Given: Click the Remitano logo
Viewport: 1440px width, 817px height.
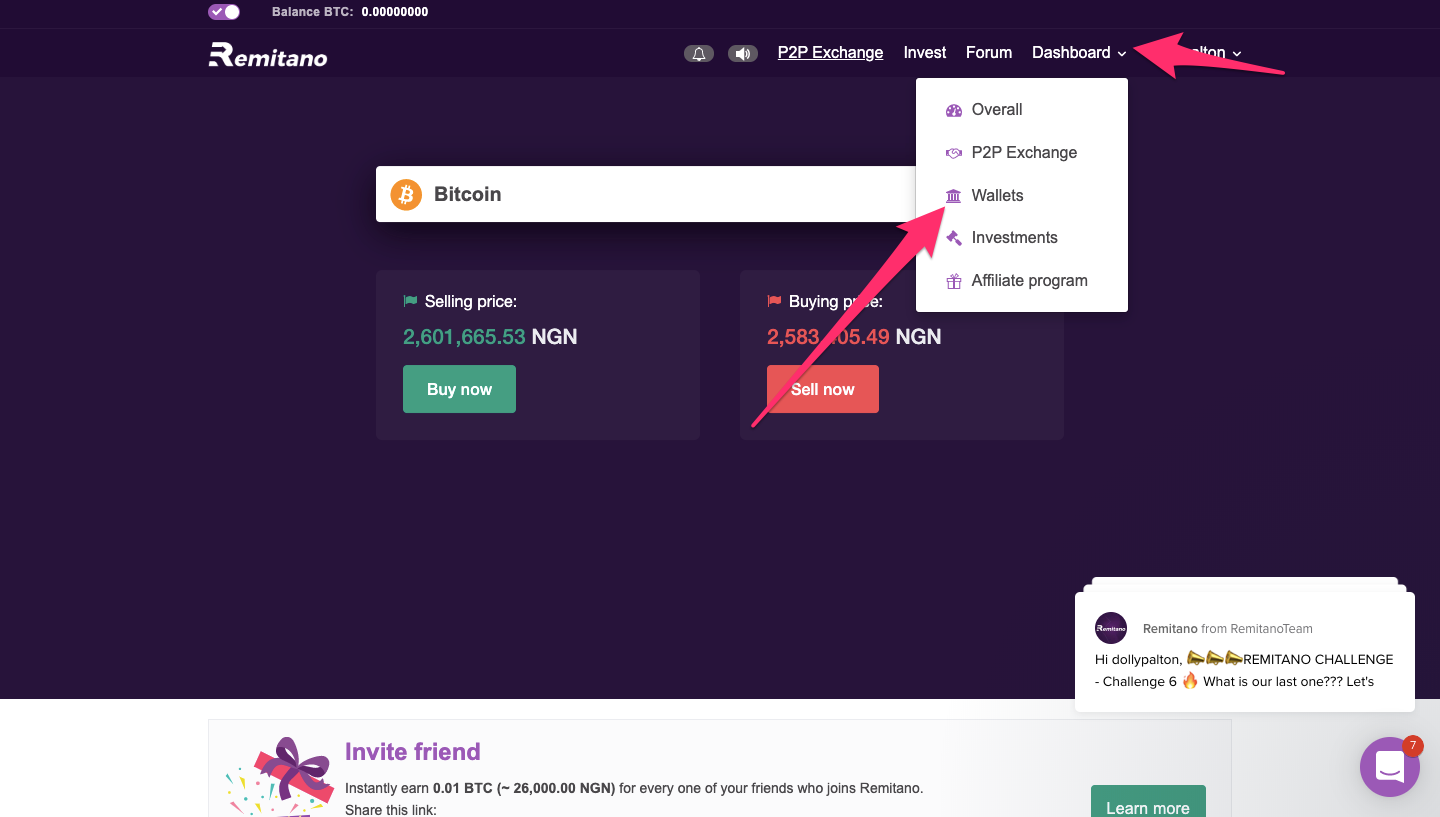Looking at the screenshot, I should (267, 56).
